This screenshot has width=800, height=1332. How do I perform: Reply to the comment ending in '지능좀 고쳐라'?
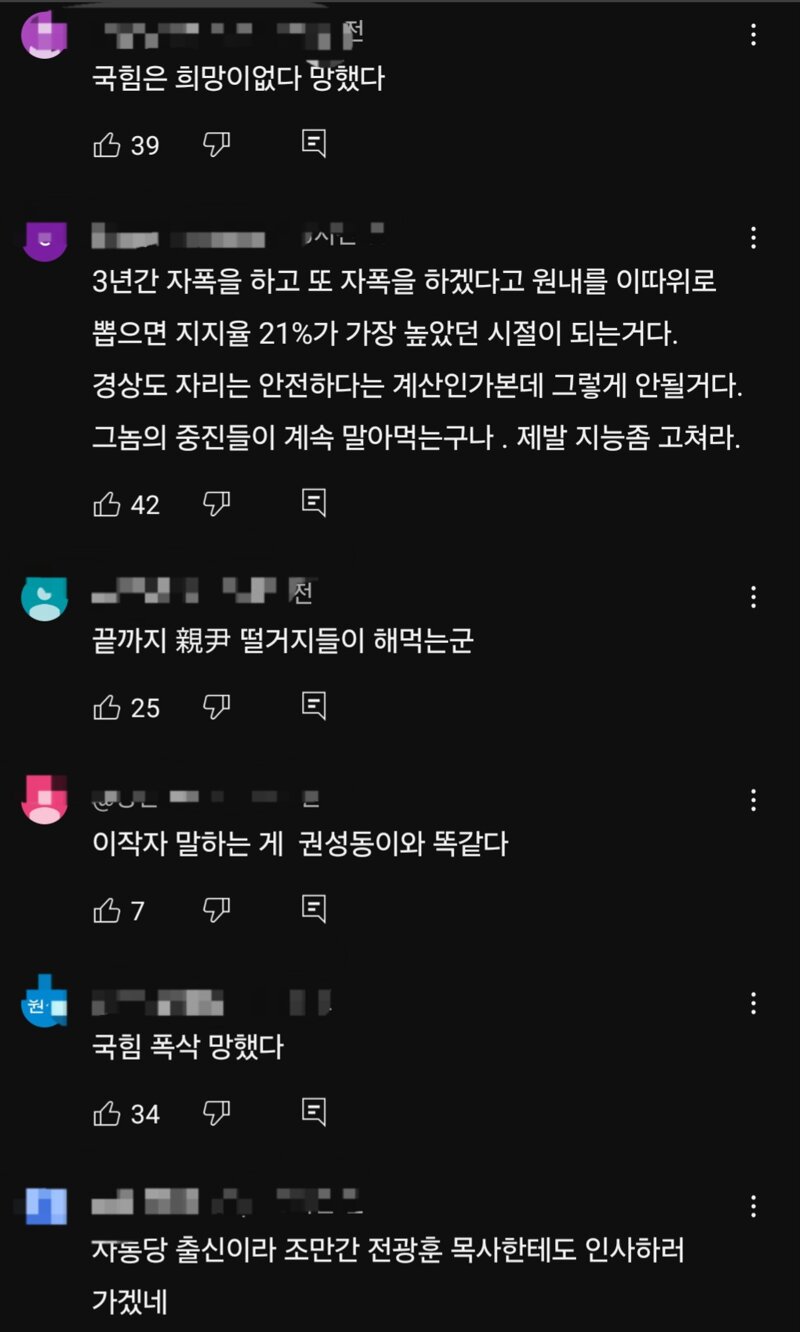(x=314, y=503)
